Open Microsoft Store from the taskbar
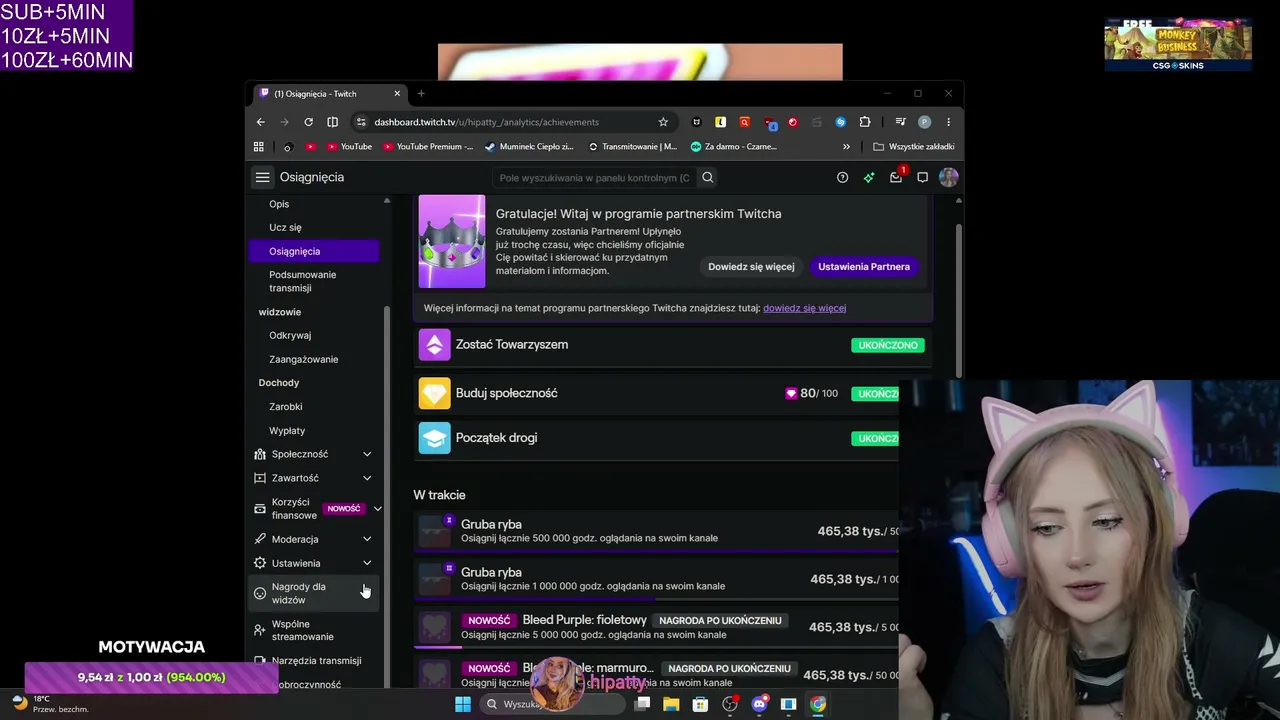 pos(700,704)
